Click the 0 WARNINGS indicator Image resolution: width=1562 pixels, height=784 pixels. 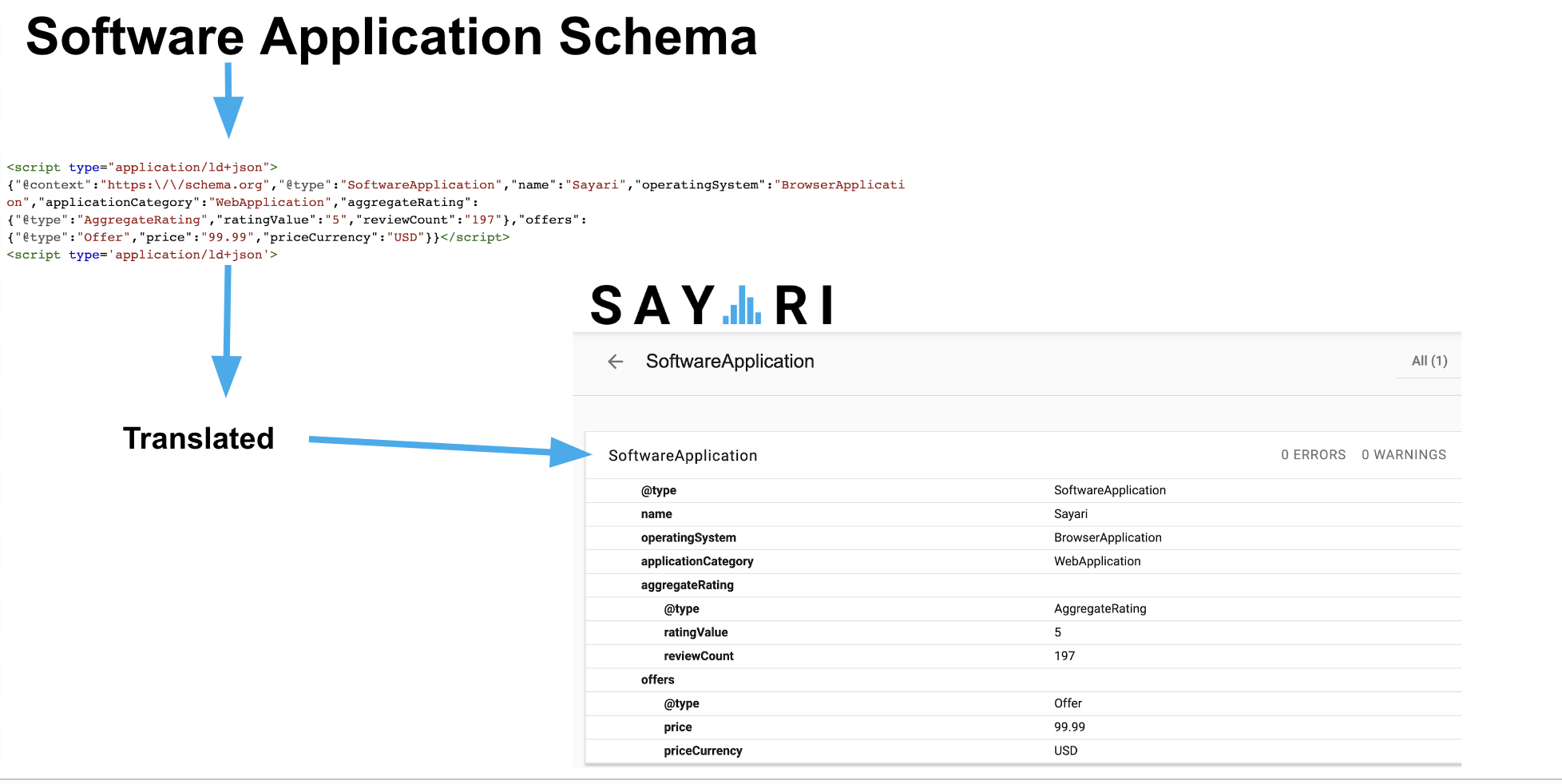(1403, 454)
